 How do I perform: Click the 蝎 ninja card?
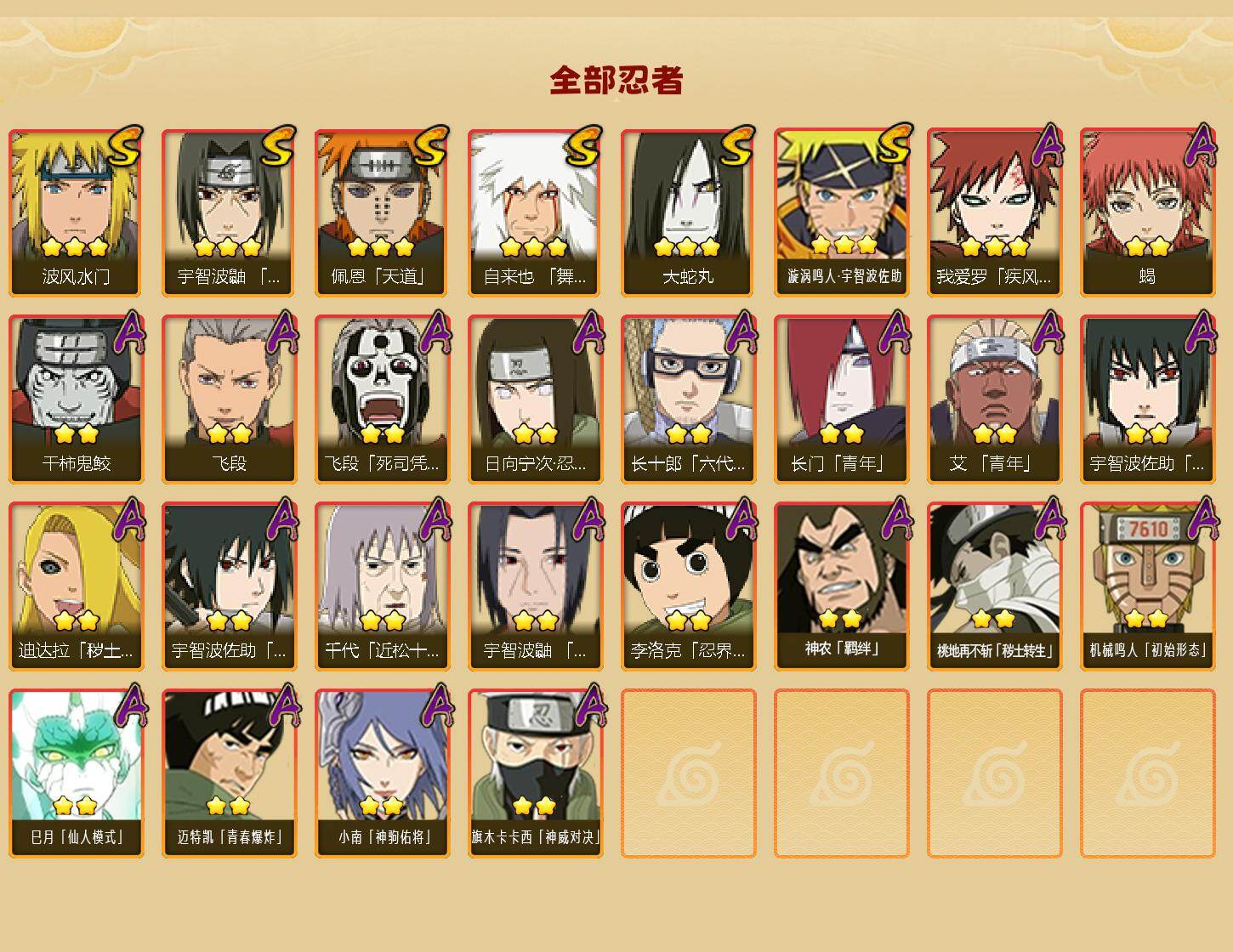point(1148,212)
